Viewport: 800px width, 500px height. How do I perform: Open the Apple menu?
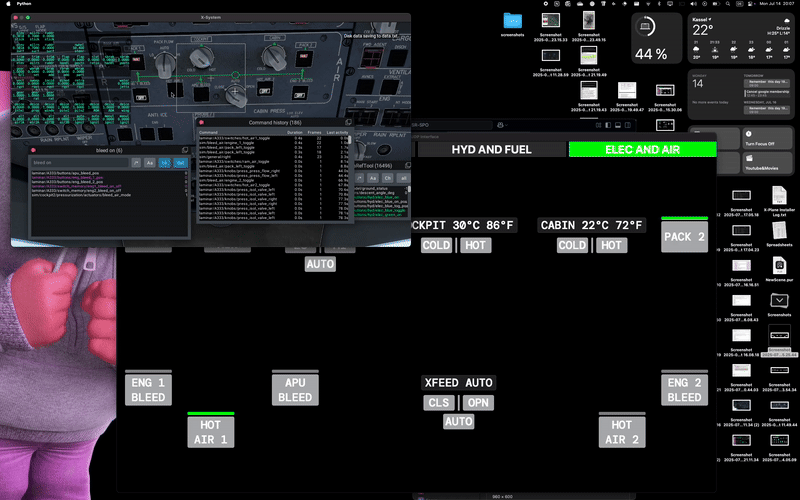8,4
